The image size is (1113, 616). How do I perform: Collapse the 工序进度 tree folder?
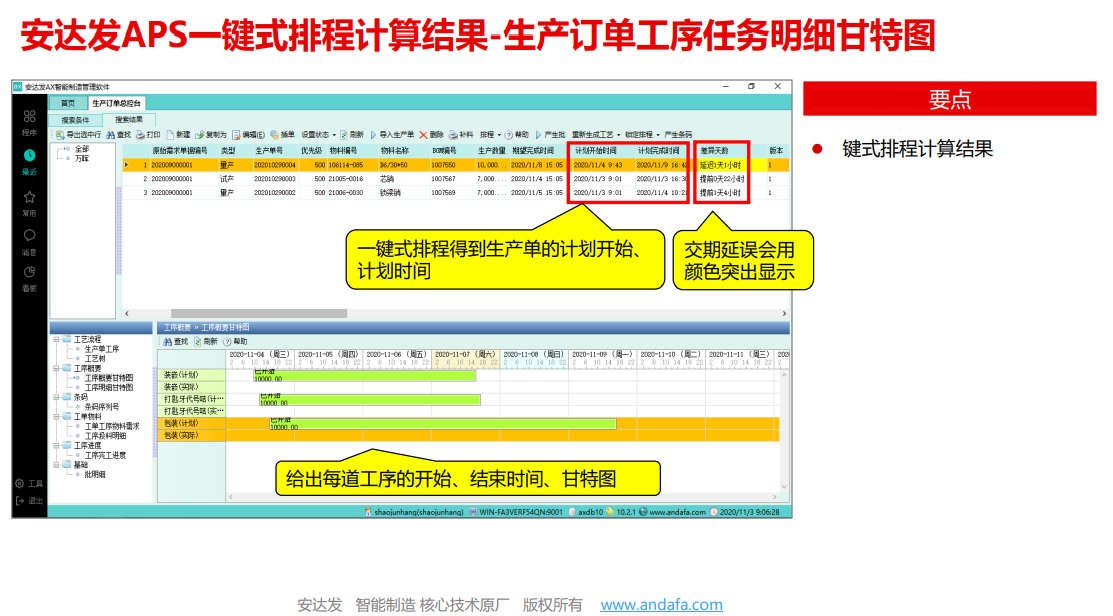[x=56, y=446]
